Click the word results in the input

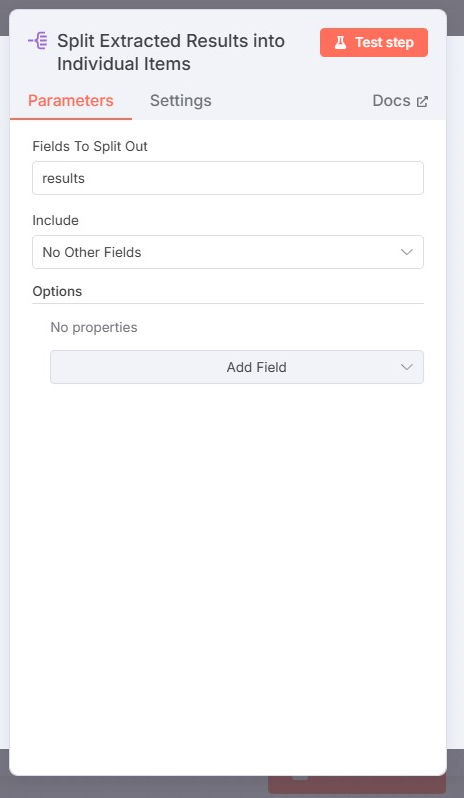coord(63,179)
